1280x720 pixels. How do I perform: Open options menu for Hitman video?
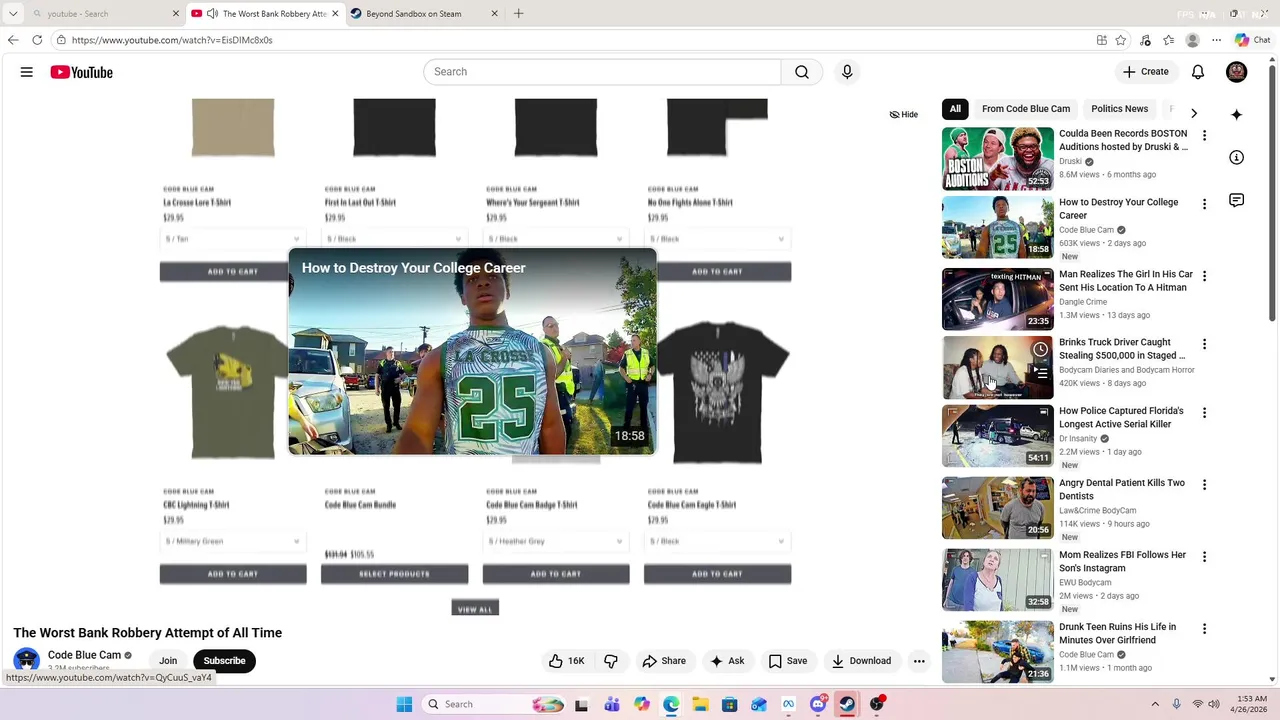1204,276
